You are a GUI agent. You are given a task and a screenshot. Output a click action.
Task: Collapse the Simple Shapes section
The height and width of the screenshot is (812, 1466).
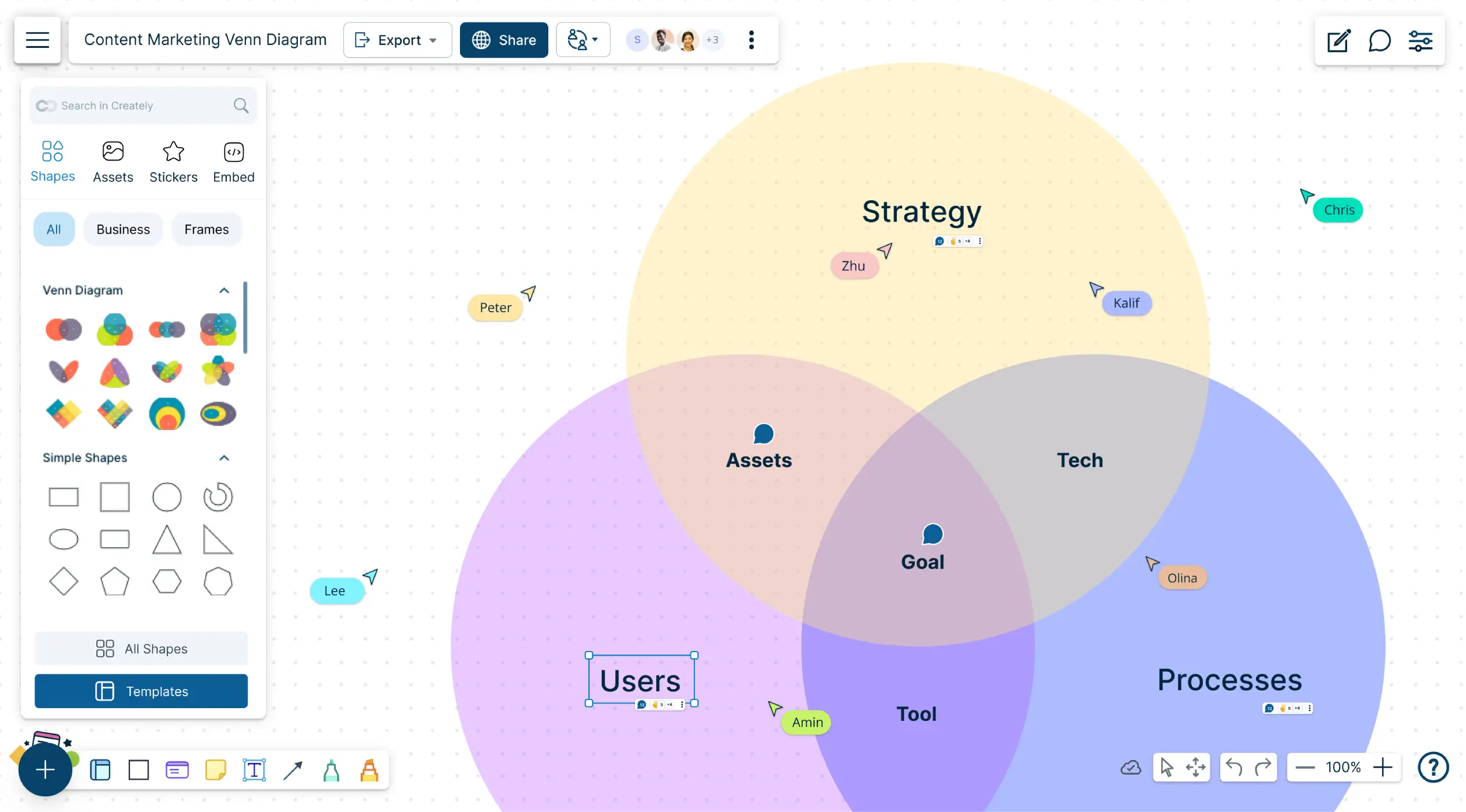pyautogui.click(x=223, y=457)
